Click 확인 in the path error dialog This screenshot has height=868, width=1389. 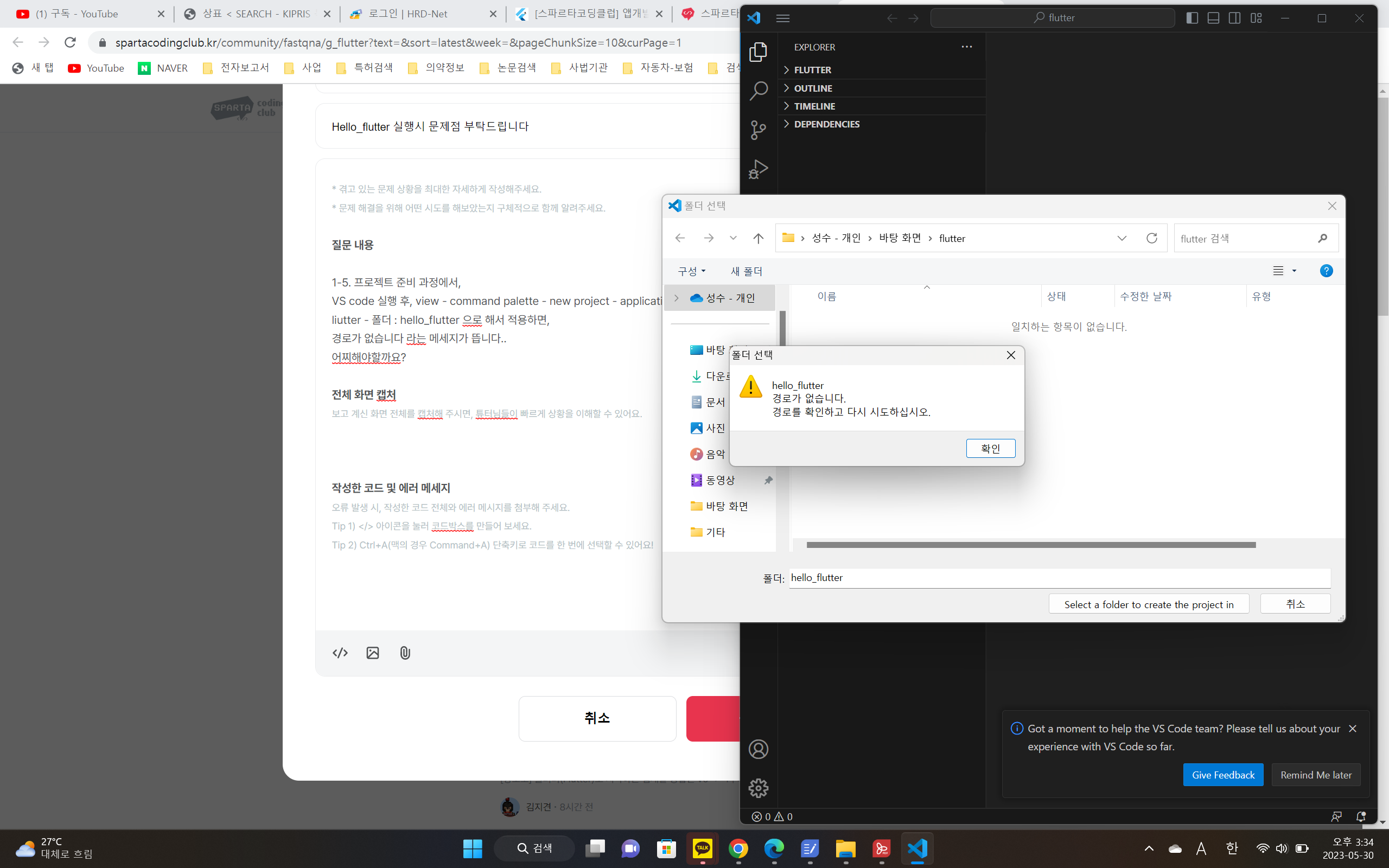[x=991, y=448]
